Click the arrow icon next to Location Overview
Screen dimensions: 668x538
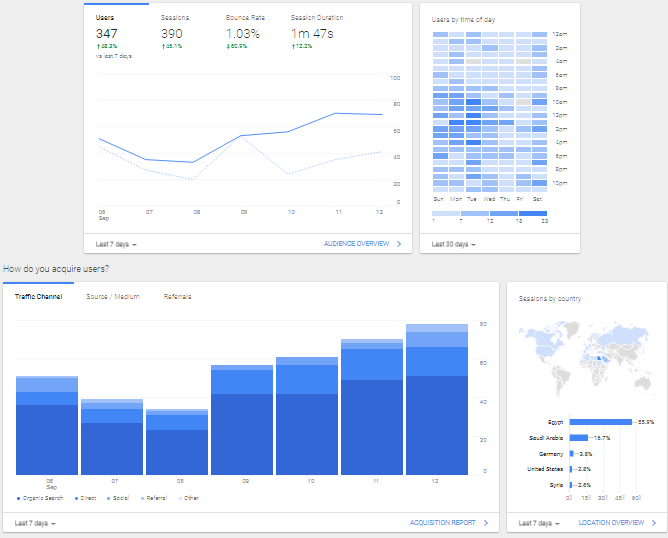coord(654,522)
